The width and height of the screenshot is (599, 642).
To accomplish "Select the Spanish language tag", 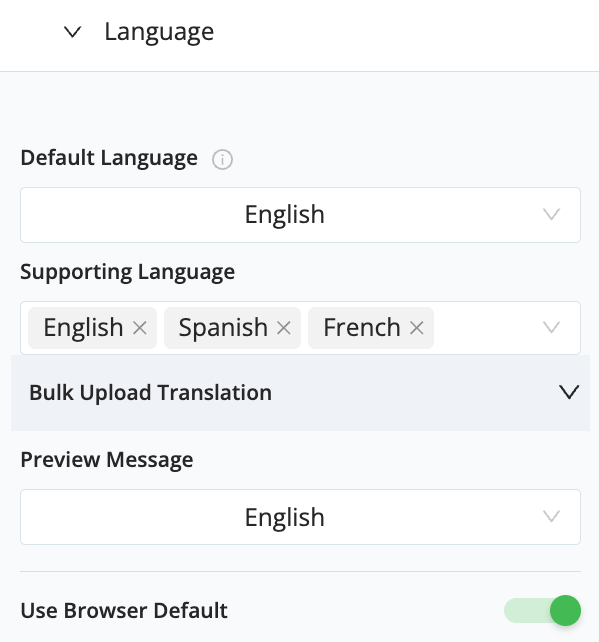I will pyautogui.click(x=224, y=328).
